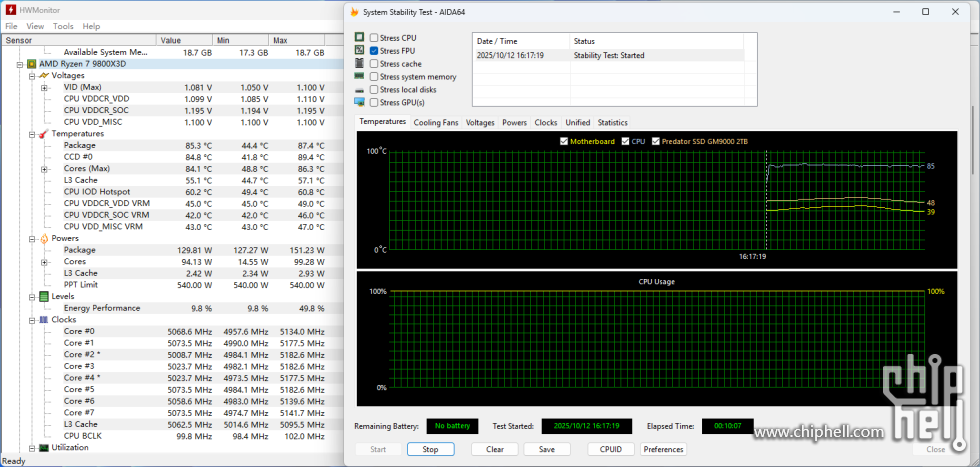Click the green Levels icon in sensor tree
Image resolution: width=980 pixels, height=467 pixels.
(x=43, y=297)
